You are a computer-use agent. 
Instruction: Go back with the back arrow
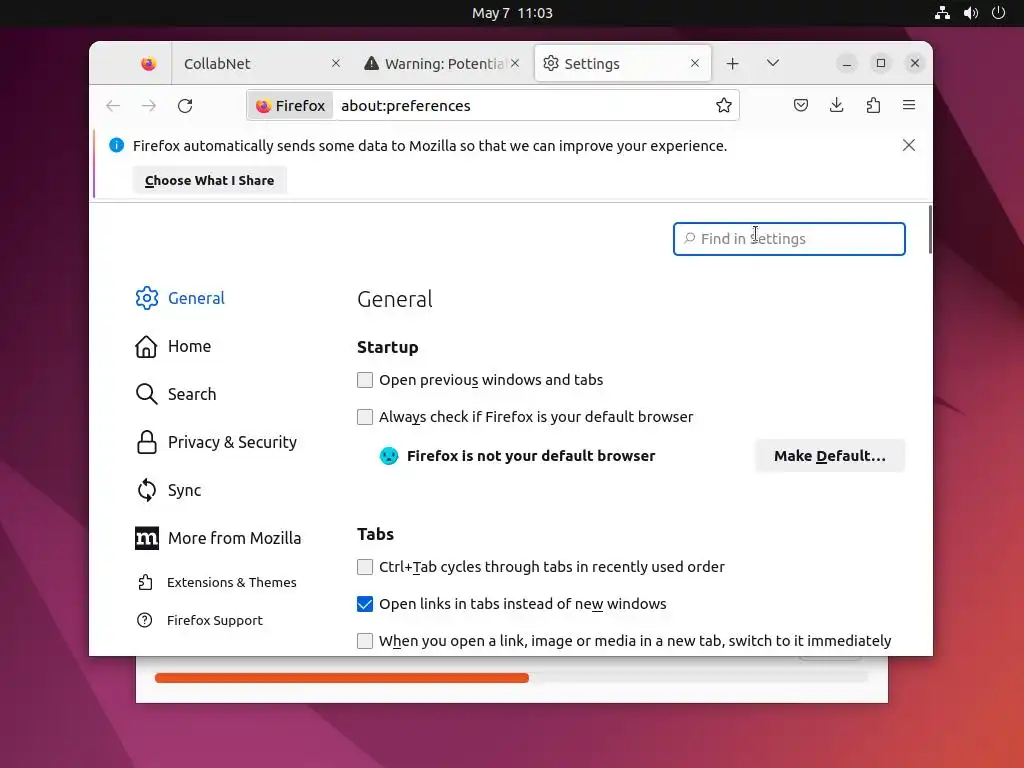(x=113, y=106)
